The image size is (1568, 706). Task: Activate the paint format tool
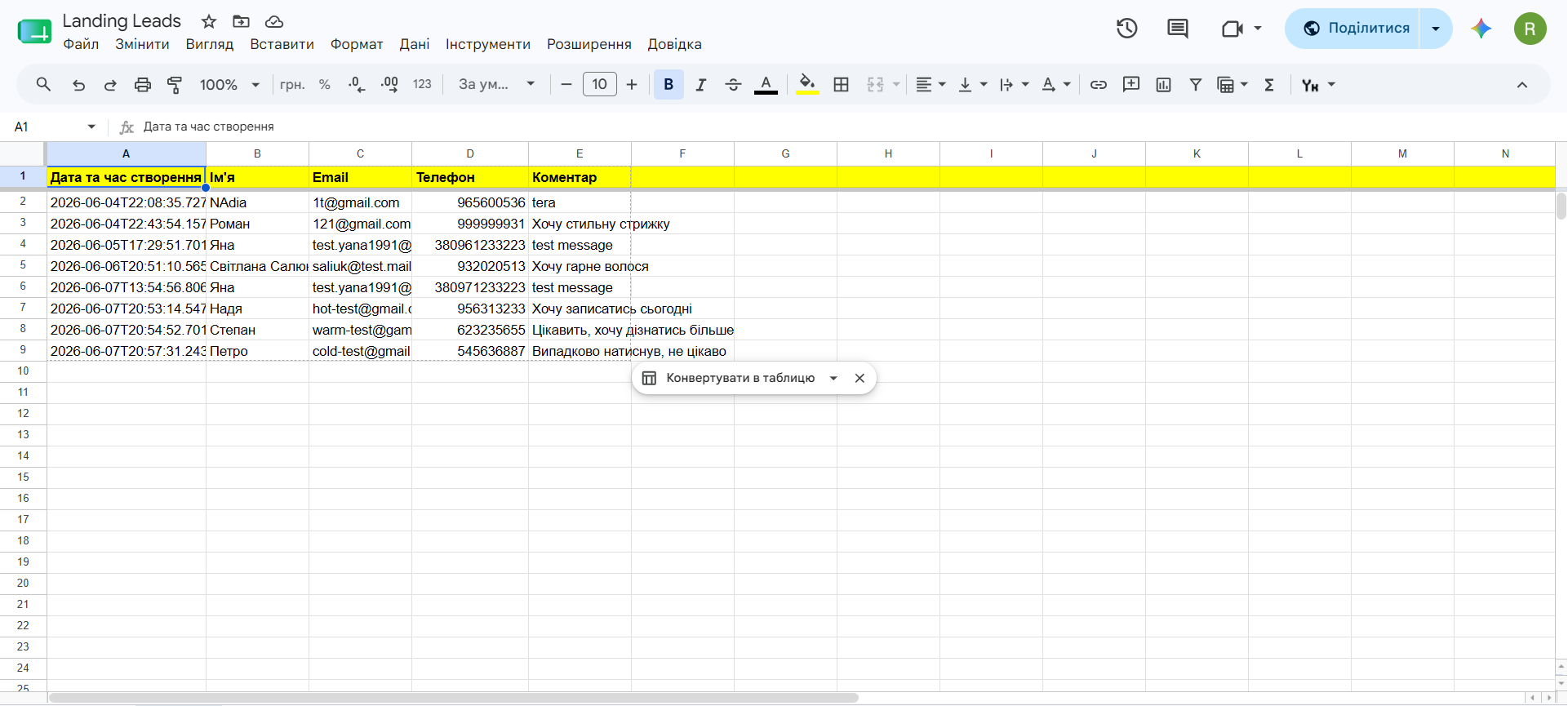click(175, 84)
